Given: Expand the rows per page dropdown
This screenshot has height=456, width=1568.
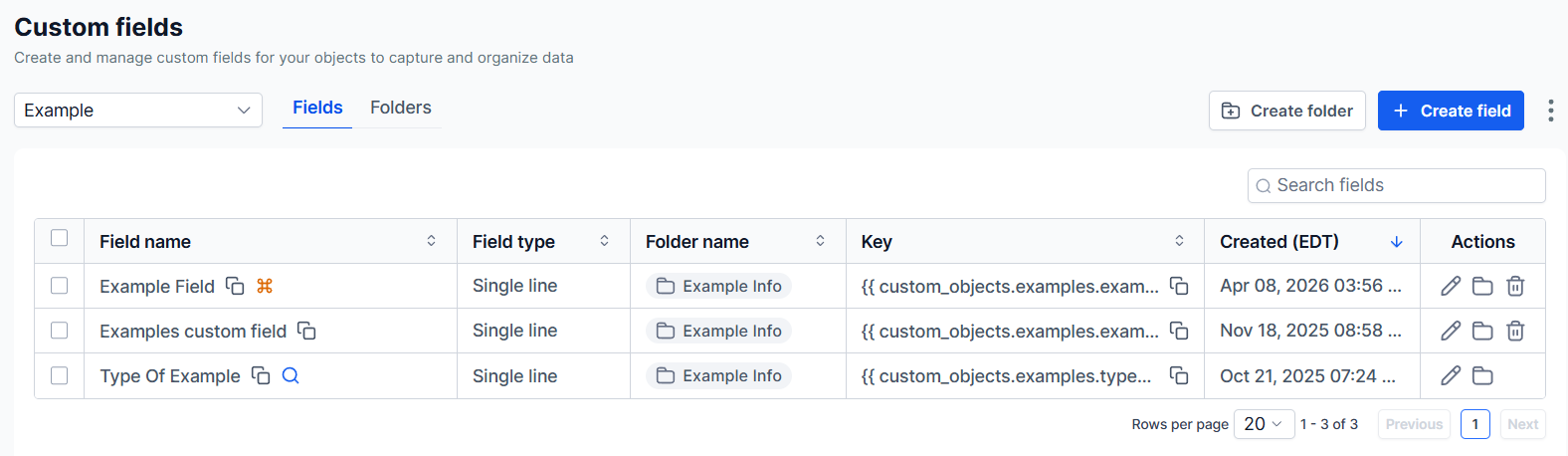Looking at the screenshot, I should (1264, 424).
